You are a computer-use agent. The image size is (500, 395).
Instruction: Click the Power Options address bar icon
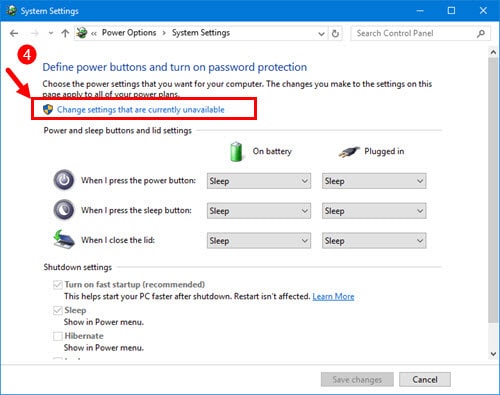82,33
